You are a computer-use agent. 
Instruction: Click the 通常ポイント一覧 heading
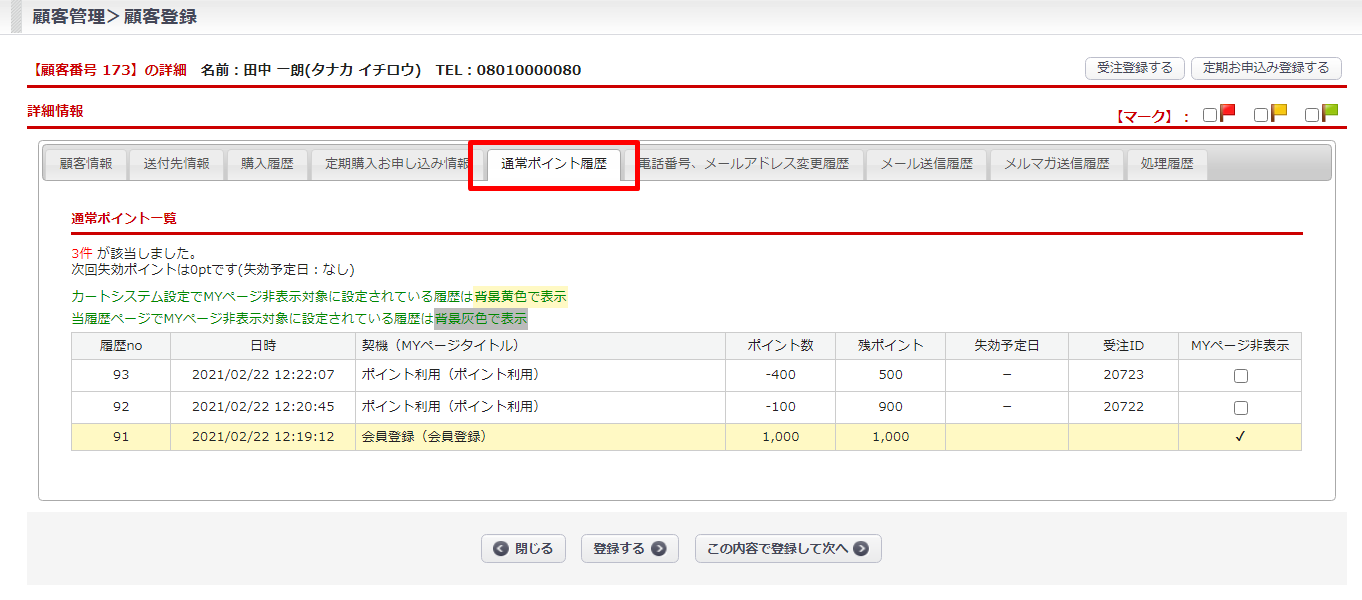(124, 217)
